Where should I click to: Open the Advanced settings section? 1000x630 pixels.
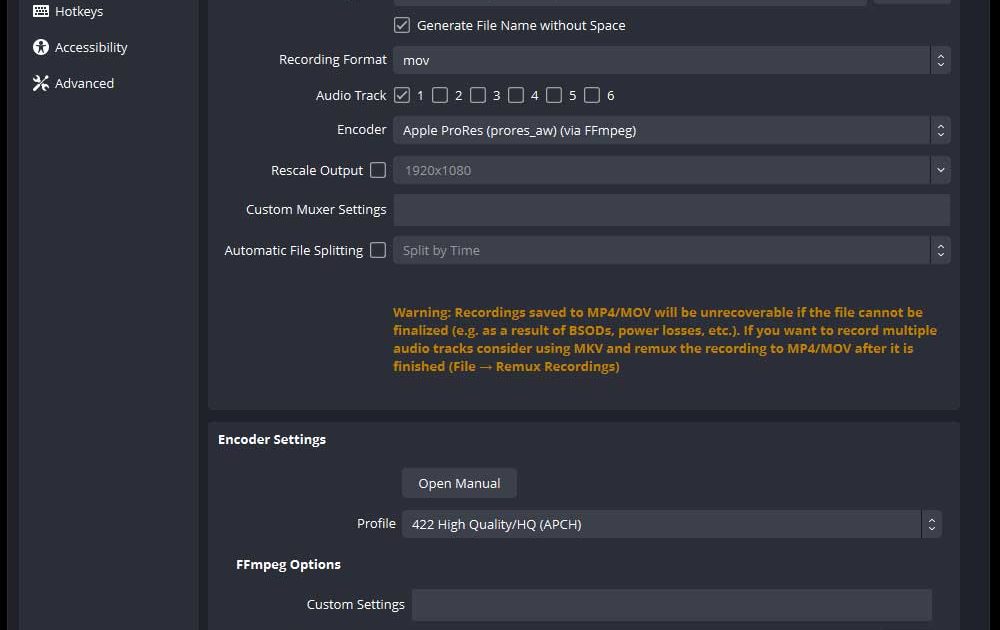84,83
